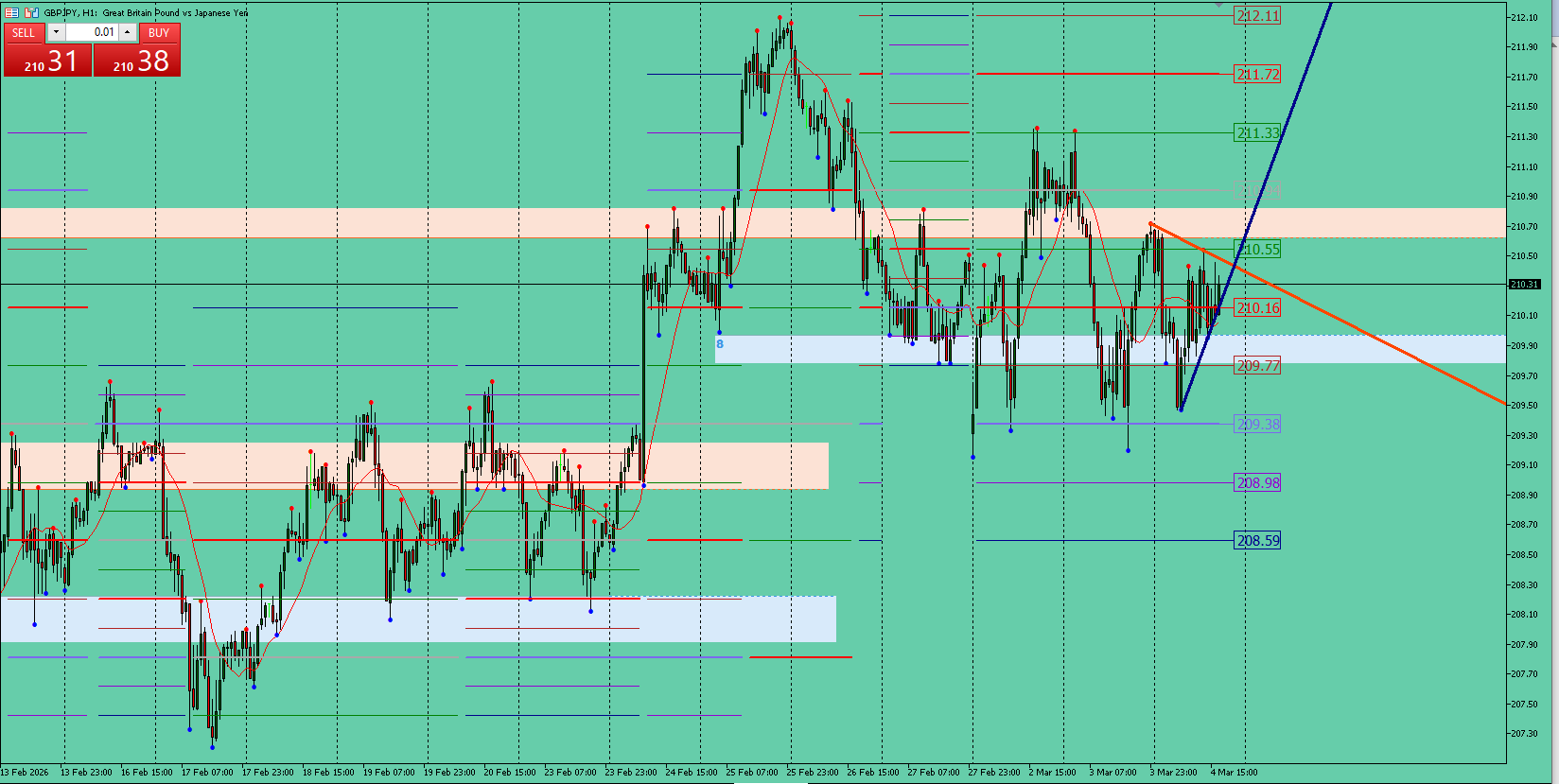The image size is (1559, 784).
Task: Open the Depth of Market icon
Action: click(x=32, y=12)
